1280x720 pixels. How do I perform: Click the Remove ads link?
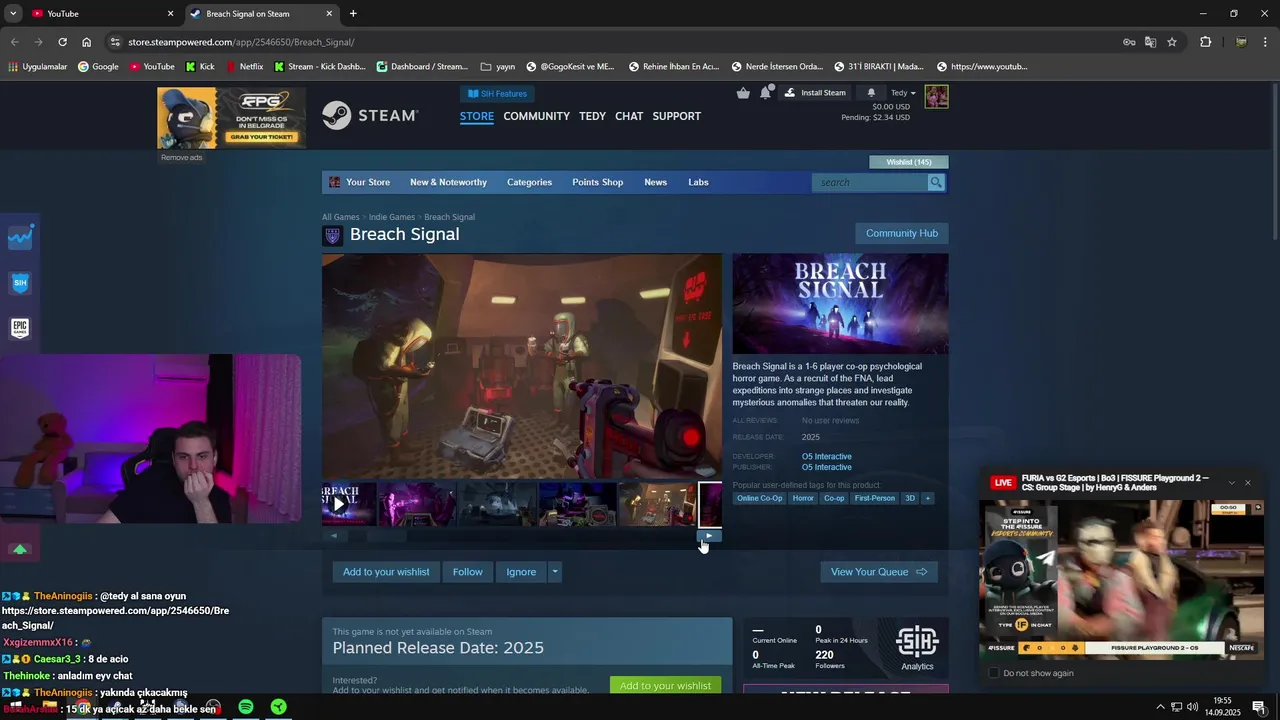pyautogui.click(x=182, y=157)
